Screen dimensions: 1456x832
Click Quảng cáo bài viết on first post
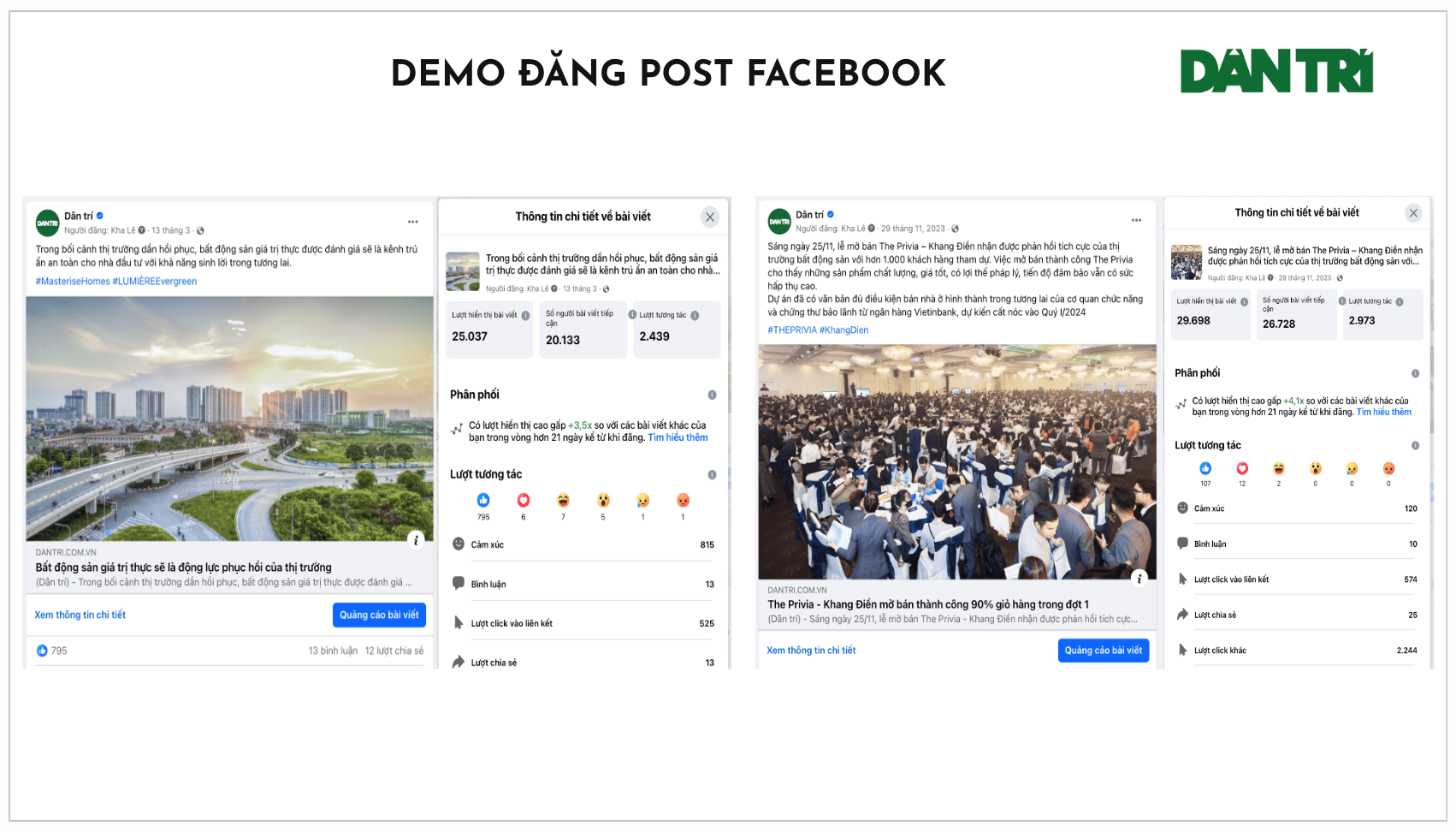(379, 615)
